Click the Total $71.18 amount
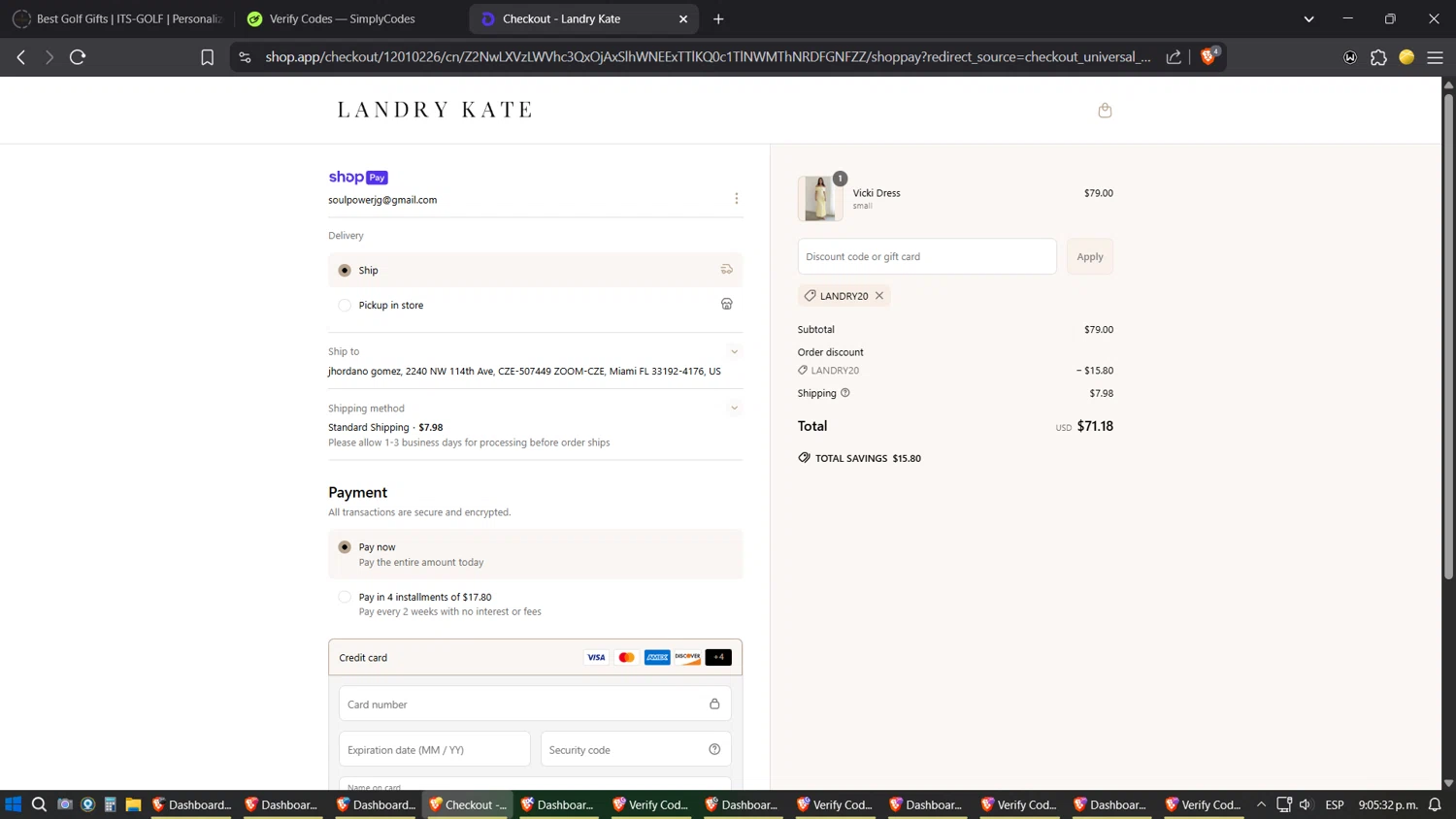This screenshot has height=819, width=1456. point(1095,426)
